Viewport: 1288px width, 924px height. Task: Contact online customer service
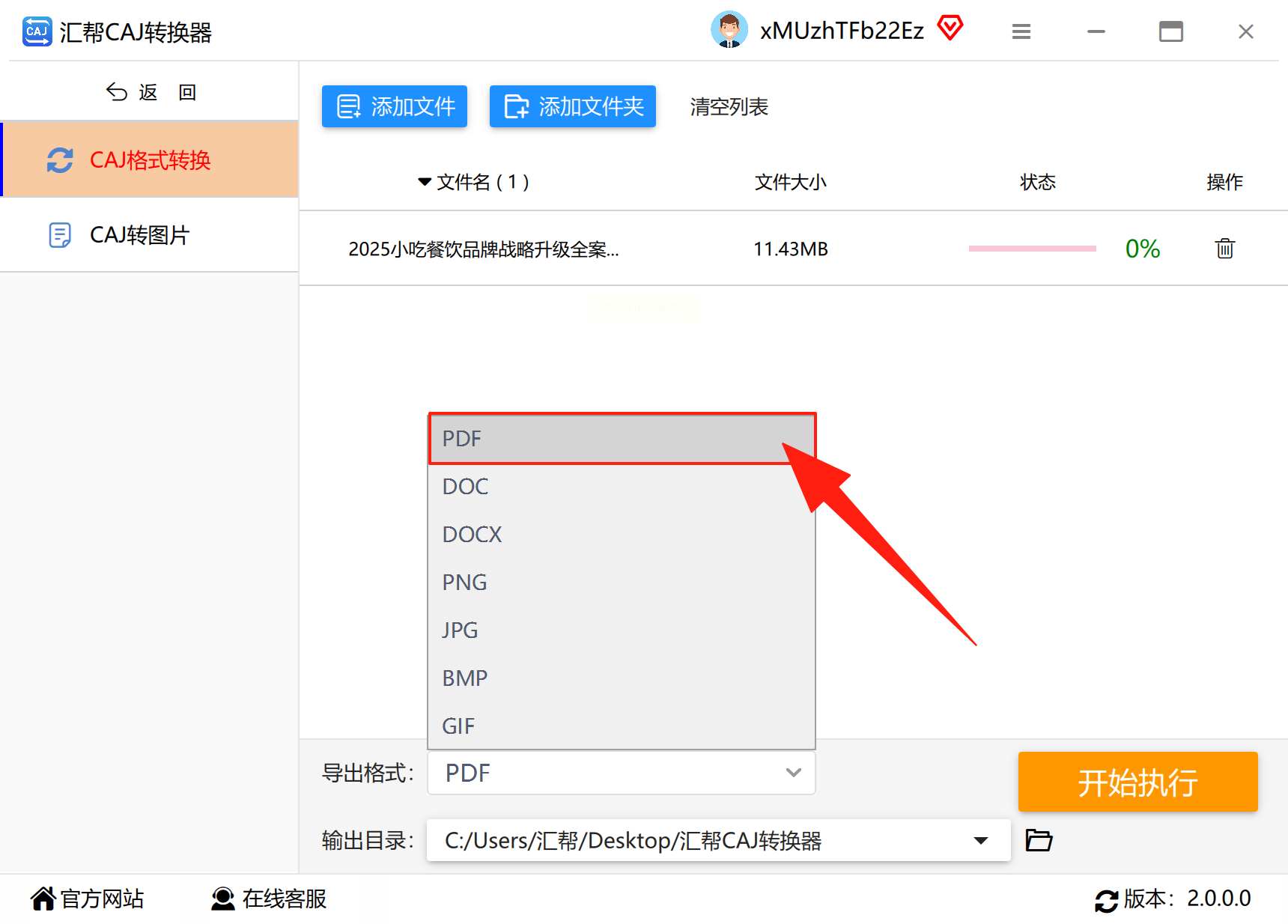269,899
